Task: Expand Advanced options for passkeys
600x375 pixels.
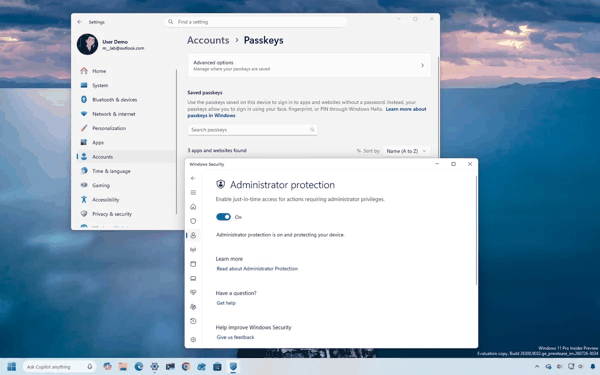Action: click(309, 65)
